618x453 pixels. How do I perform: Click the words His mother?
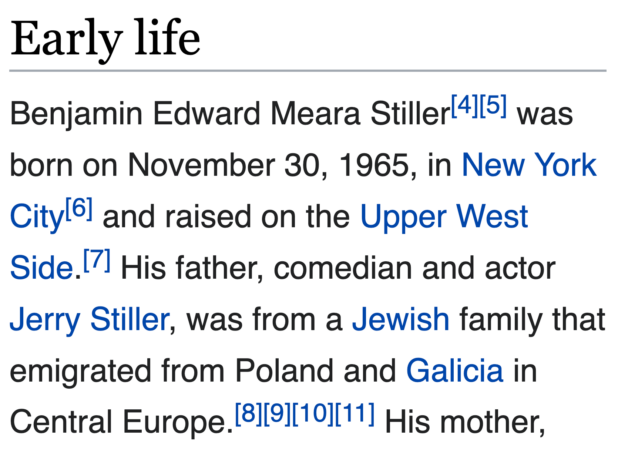click(x=465, y=425)
